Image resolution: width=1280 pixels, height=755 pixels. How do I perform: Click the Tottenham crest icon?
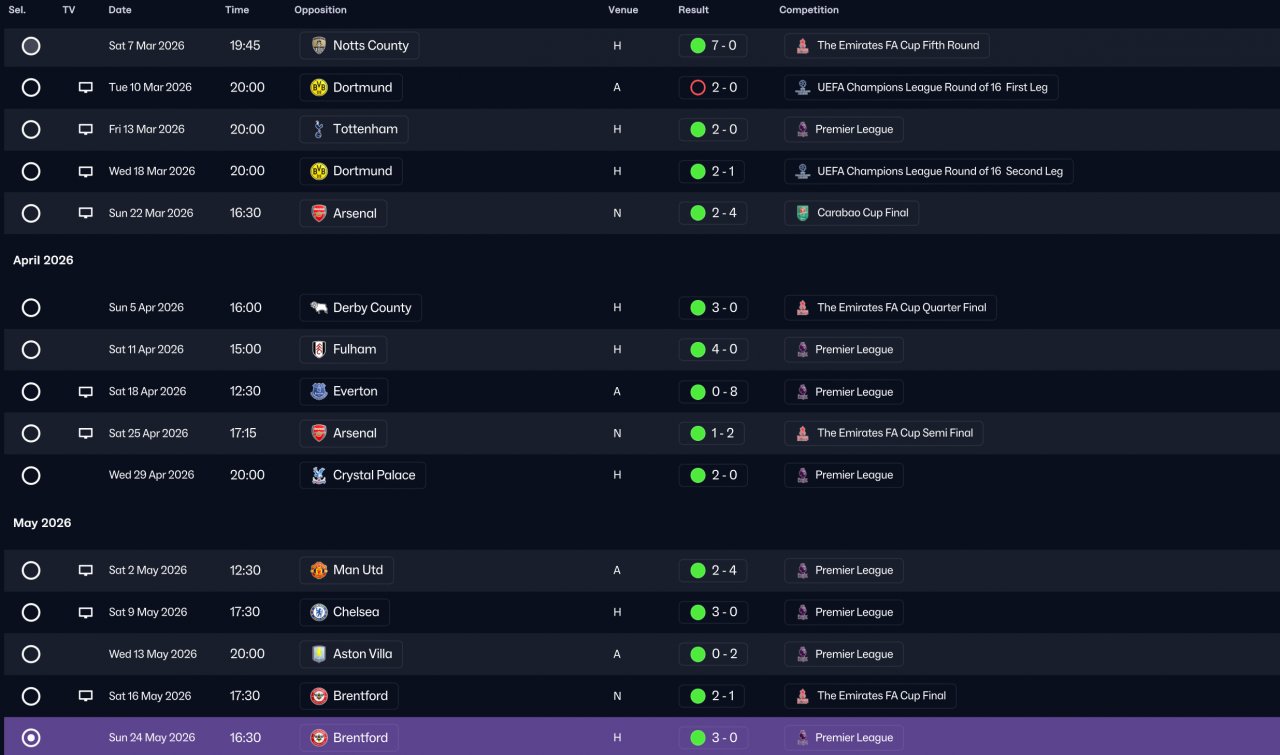pyautogui.click(x=319, y=129)
